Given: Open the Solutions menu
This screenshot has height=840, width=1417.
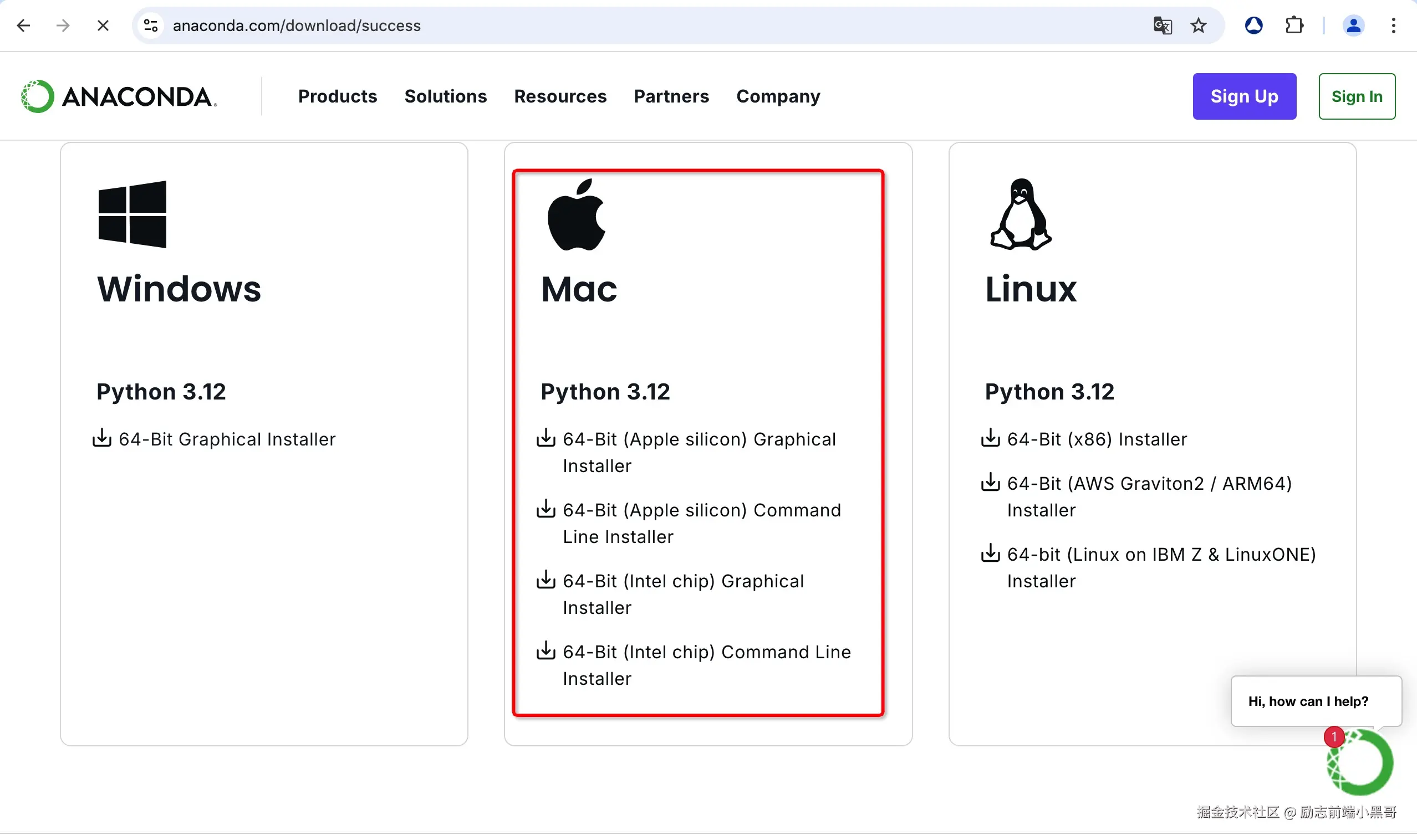Looking at the screenshot, I should click(x=445, y=96).
